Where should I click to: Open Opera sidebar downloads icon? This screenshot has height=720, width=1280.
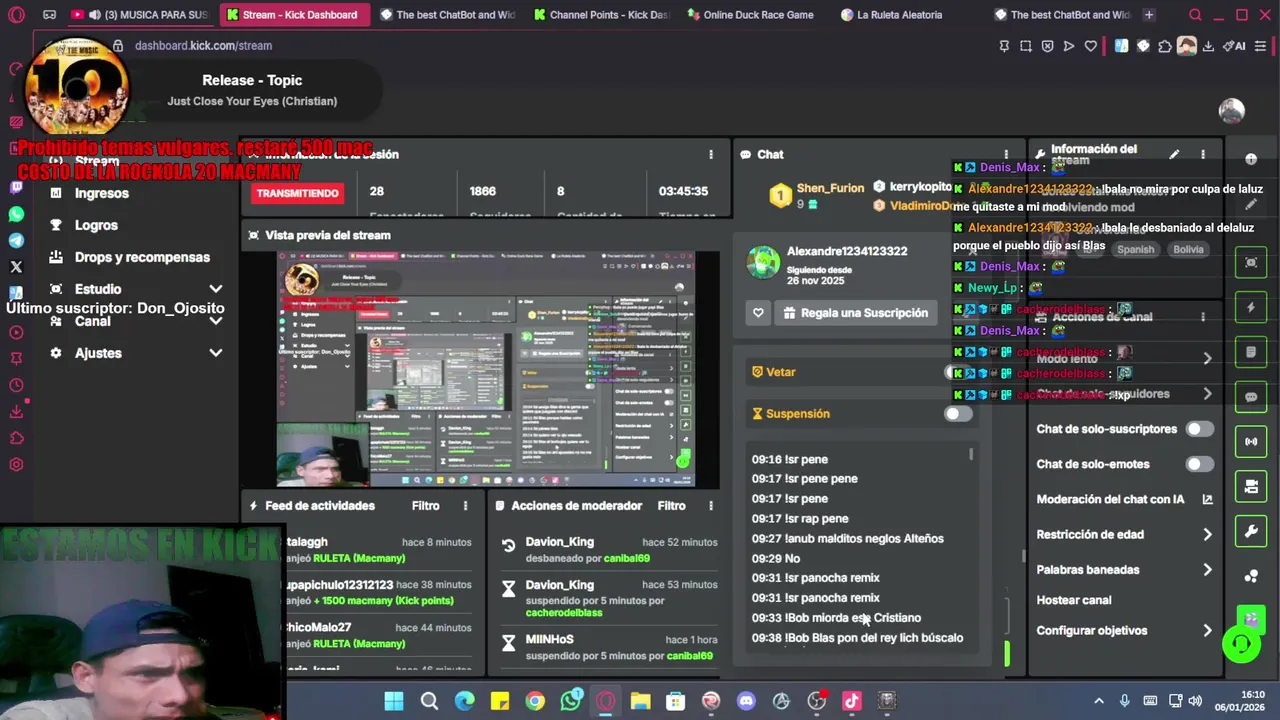[16, 411]
